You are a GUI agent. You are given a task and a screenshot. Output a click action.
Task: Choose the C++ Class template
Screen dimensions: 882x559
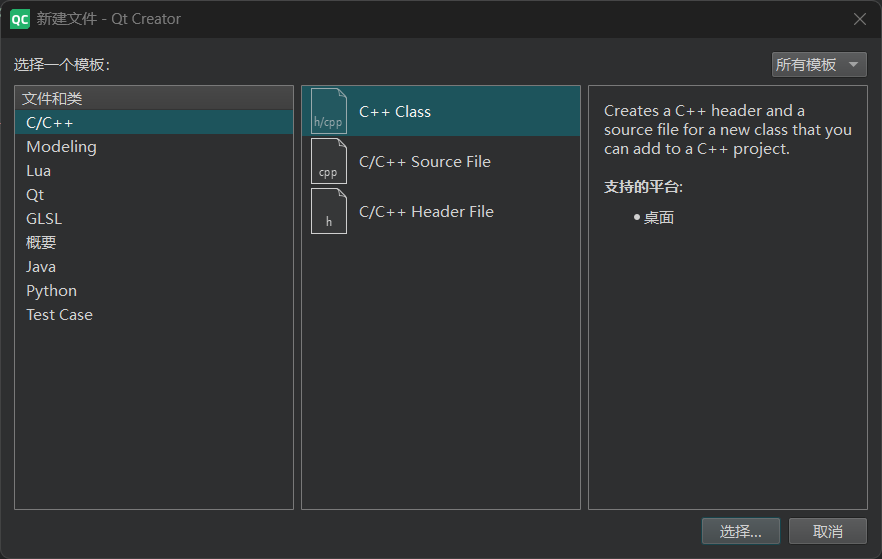pos(441,111)
